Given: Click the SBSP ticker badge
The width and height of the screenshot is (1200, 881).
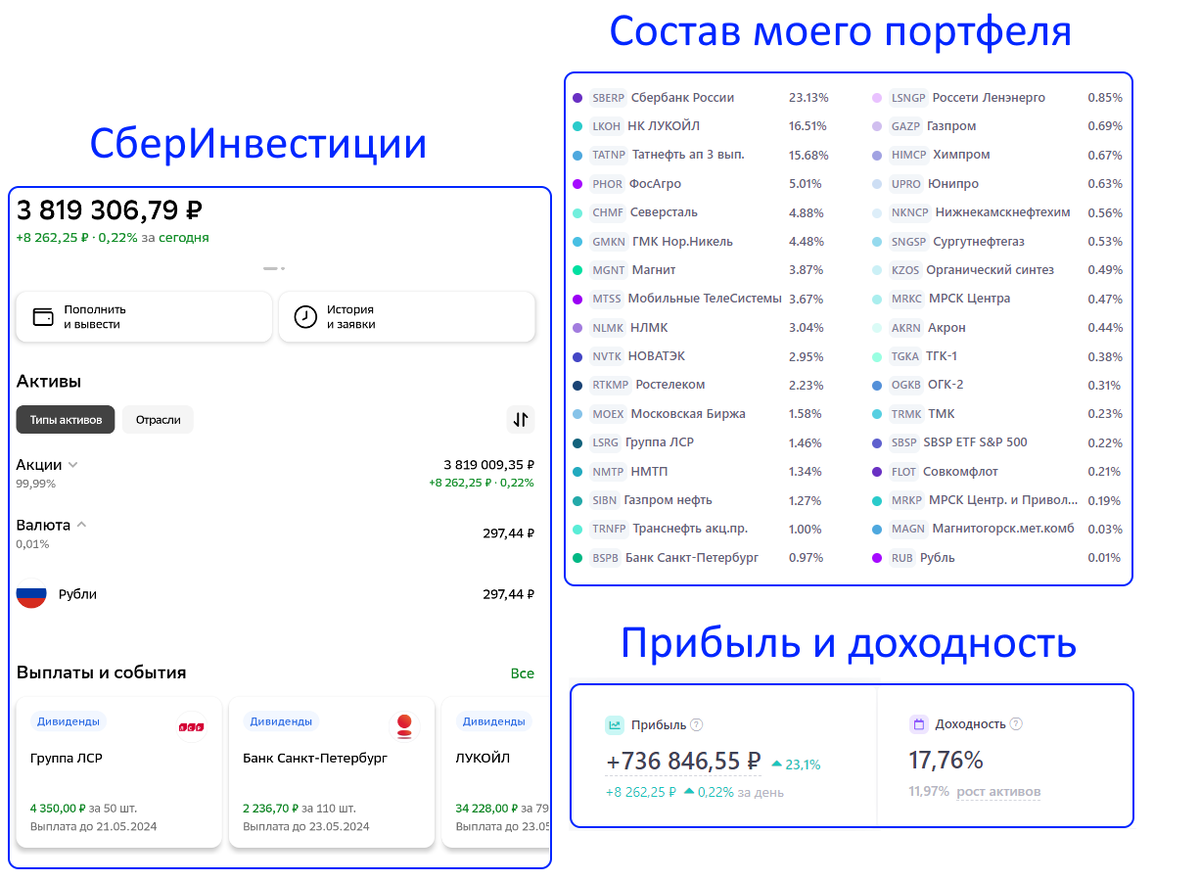Looking at the screenshot, I should tap(904, 443).
